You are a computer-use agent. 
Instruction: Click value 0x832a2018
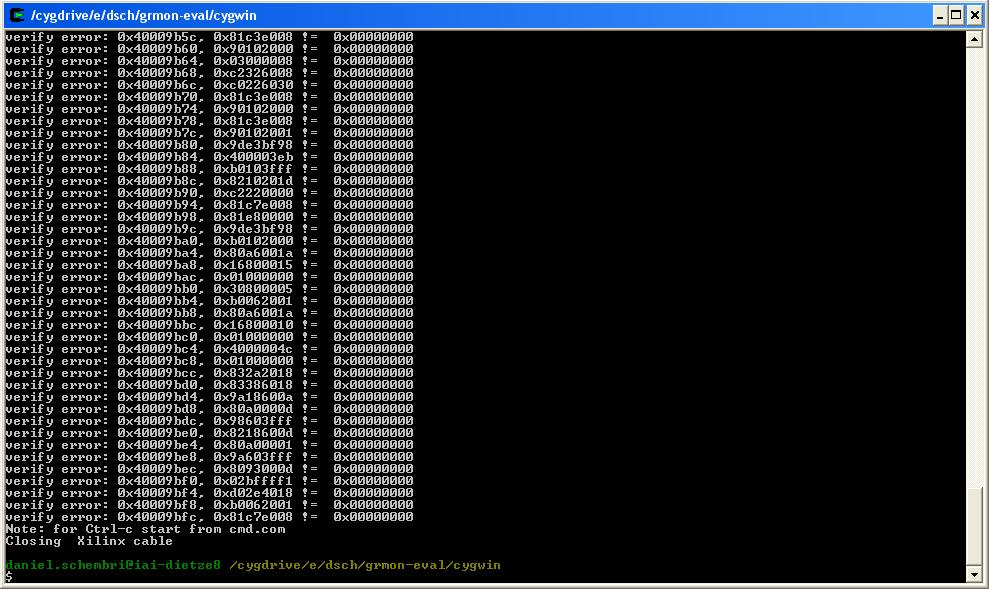point(254,373)
